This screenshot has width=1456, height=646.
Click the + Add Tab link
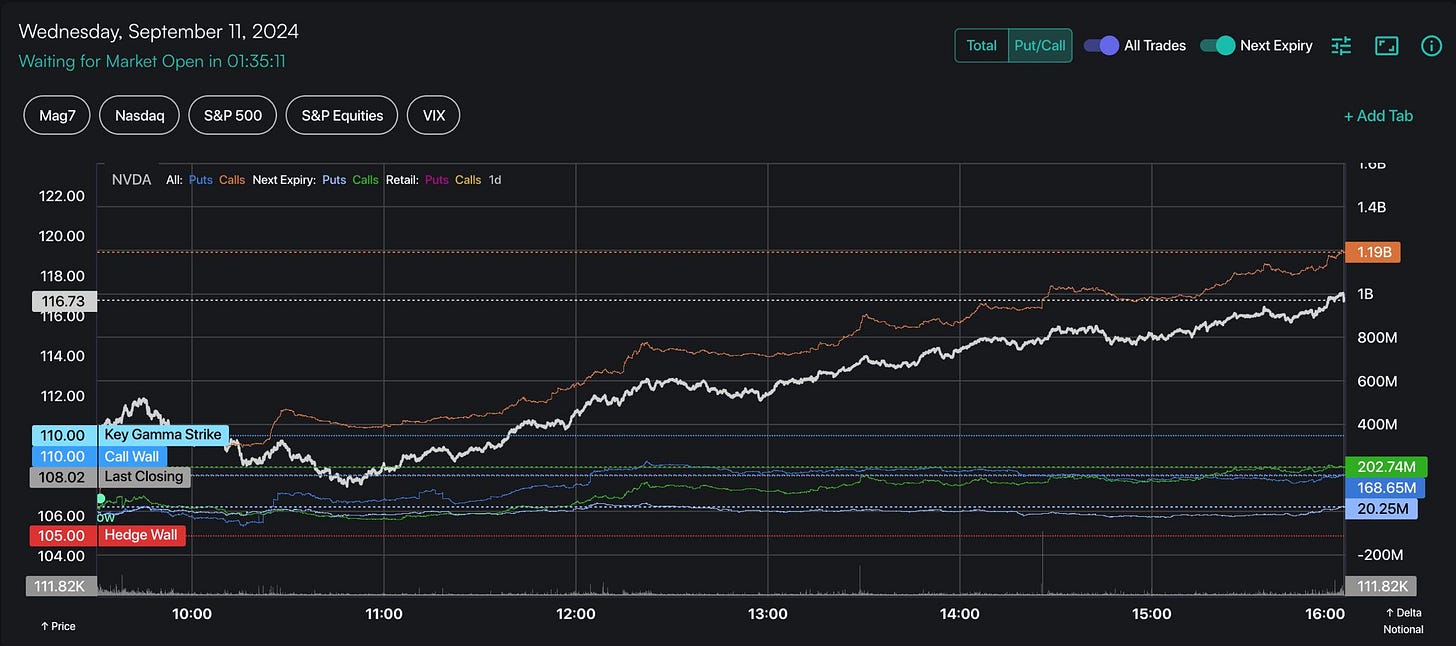point(1378,116)
